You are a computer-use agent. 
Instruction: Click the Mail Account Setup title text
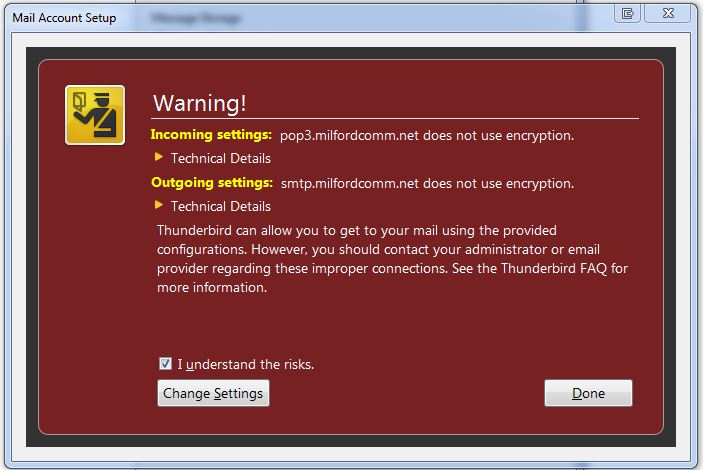tap(64, 18)
